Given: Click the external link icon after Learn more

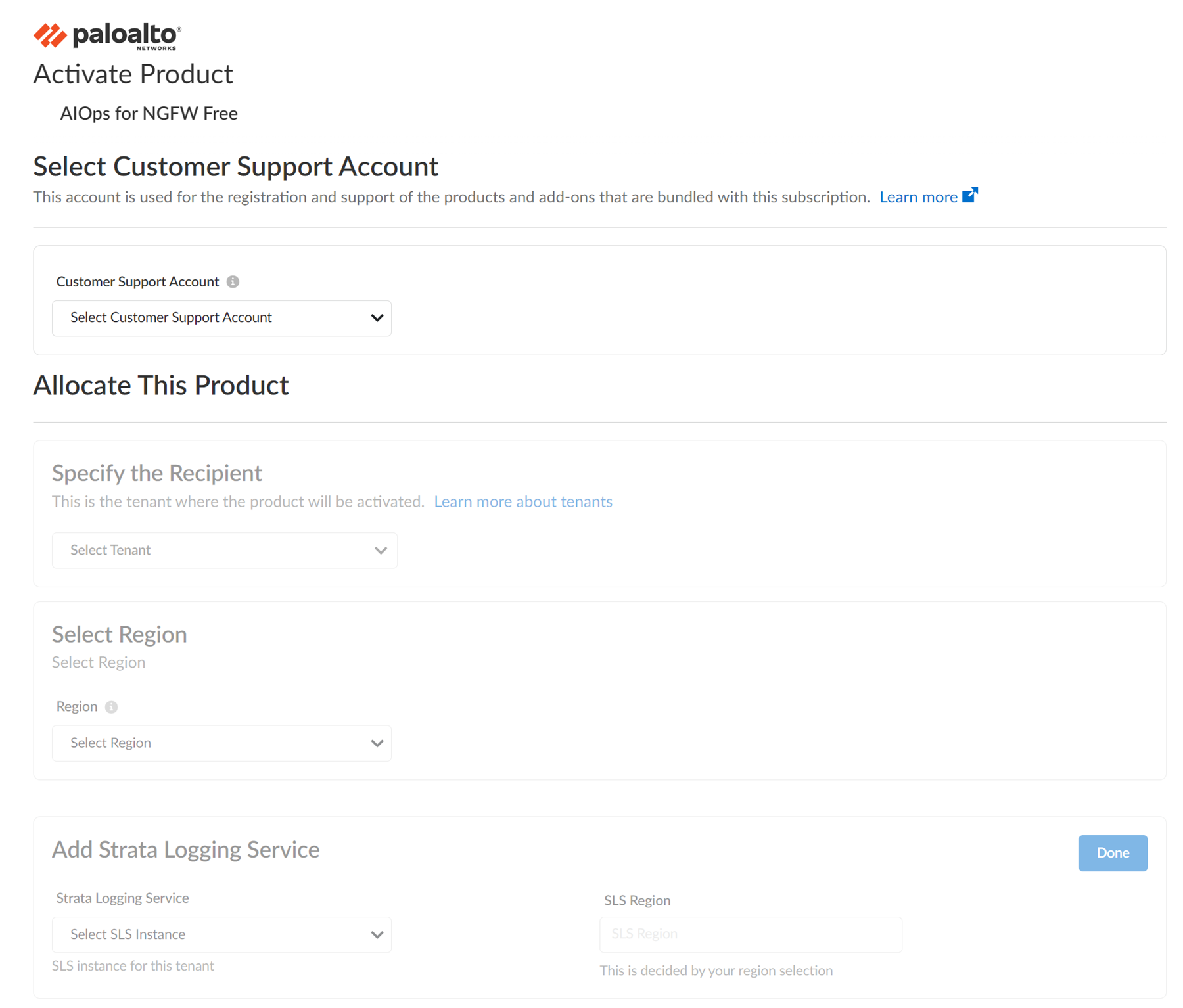Looking at the screenshot, I should point(969,195).
